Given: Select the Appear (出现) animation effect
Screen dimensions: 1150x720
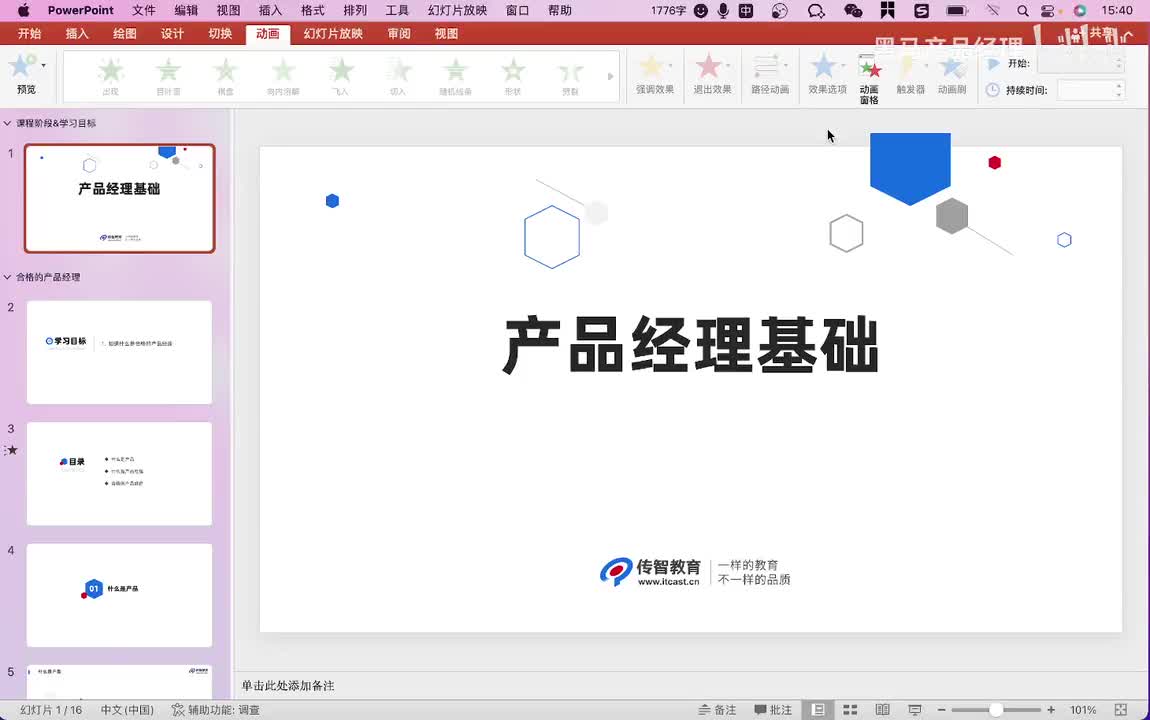Looking at the screenshot, I should coord(111,76).
